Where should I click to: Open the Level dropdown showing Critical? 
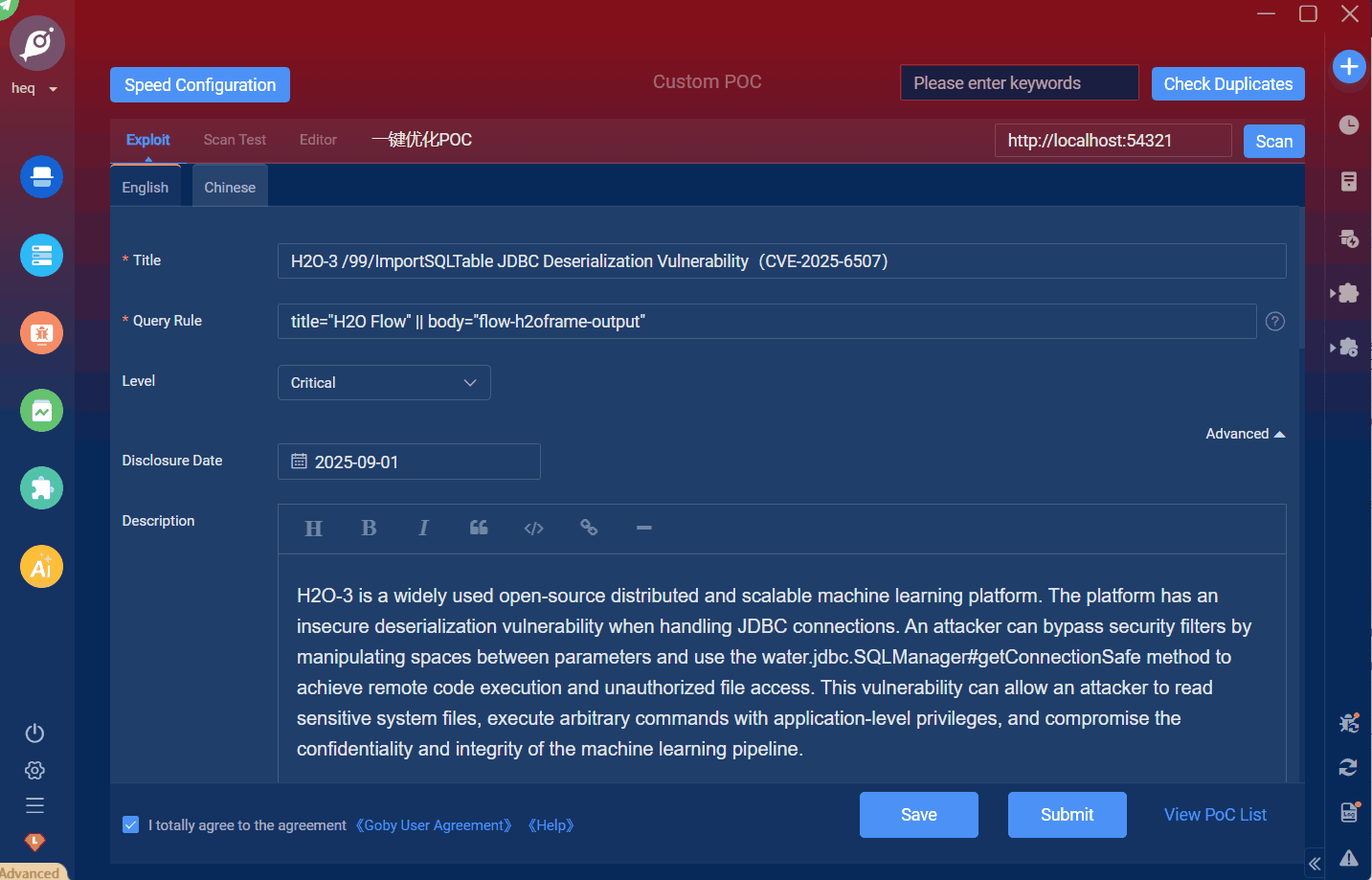(x=384, y=383)
